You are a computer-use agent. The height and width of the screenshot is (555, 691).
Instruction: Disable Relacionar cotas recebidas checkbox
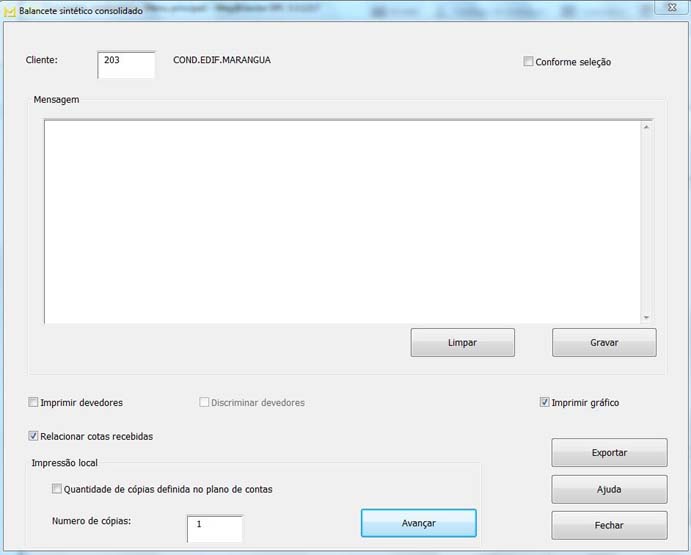tap(35, 436)
